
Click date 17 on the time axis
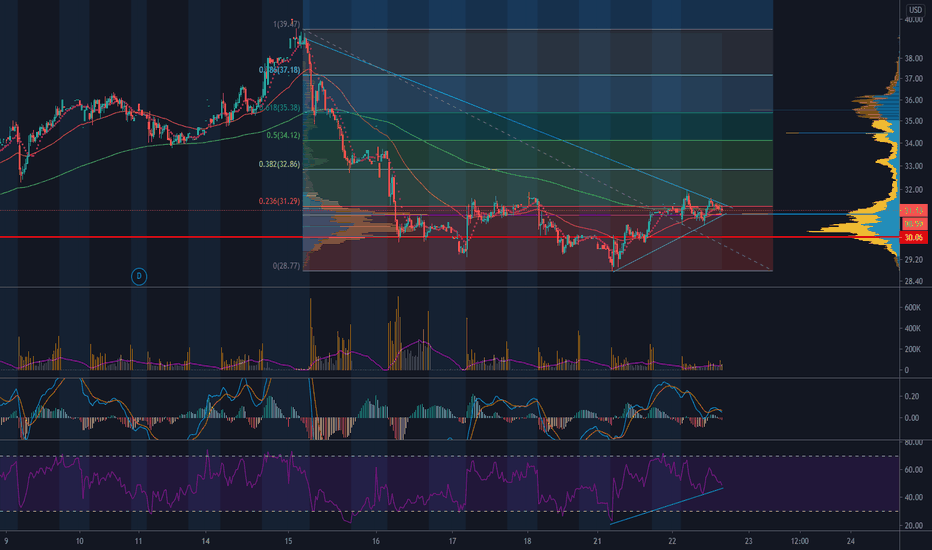tap(452, 541)
